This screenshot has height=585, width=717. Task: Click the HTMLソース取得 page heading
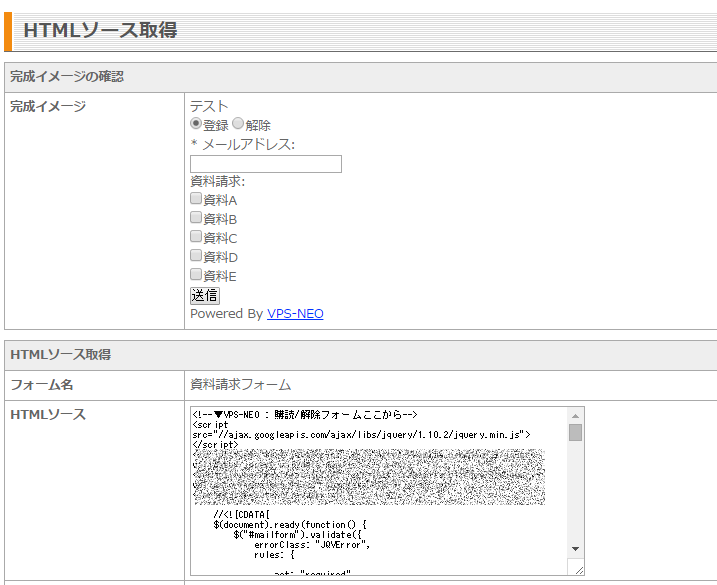[x=100, y=30]
